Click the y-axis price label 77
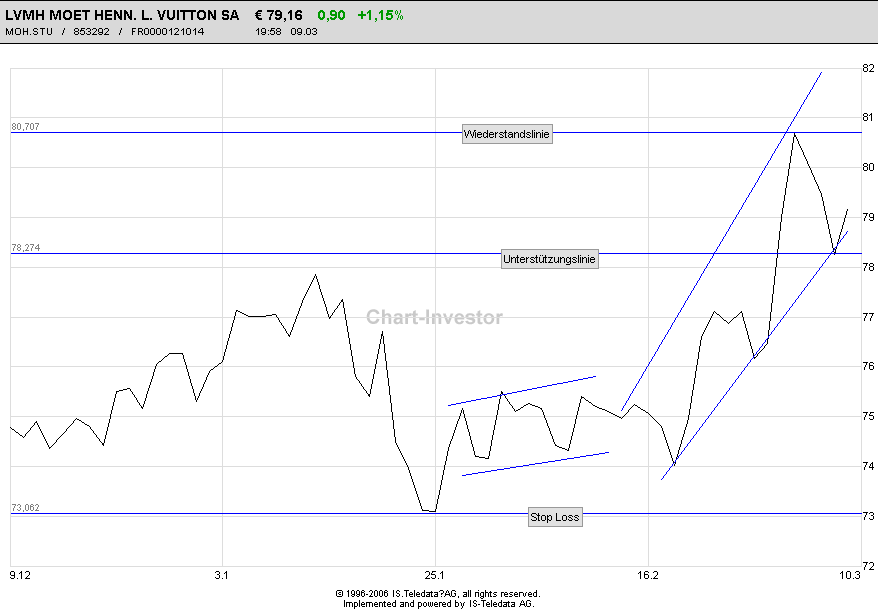Image resolution: width=878 pixels, height=609 pixels. [868, 317]
